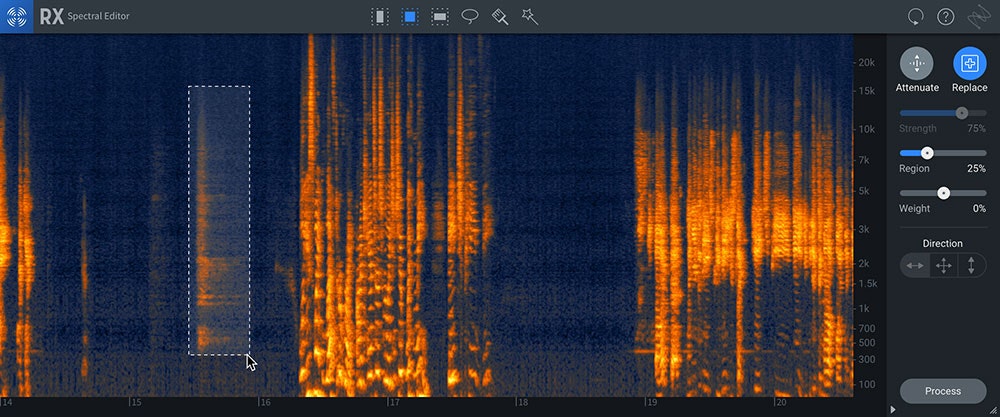
Task: Select the Time-Frequency selection tool
Action: [x=410, y=17]
